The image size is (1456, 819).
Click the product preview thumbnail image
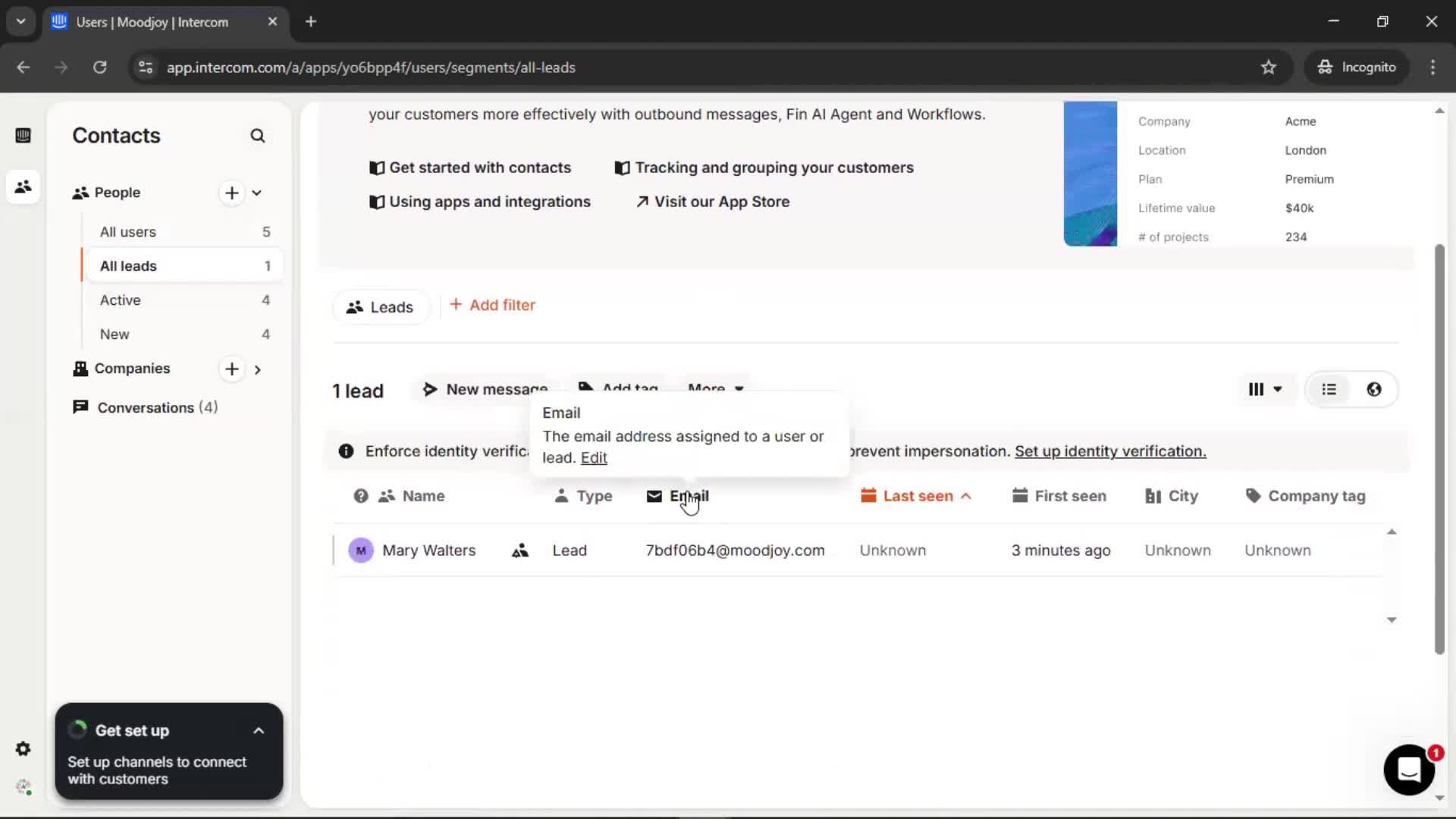[1090, 174]
